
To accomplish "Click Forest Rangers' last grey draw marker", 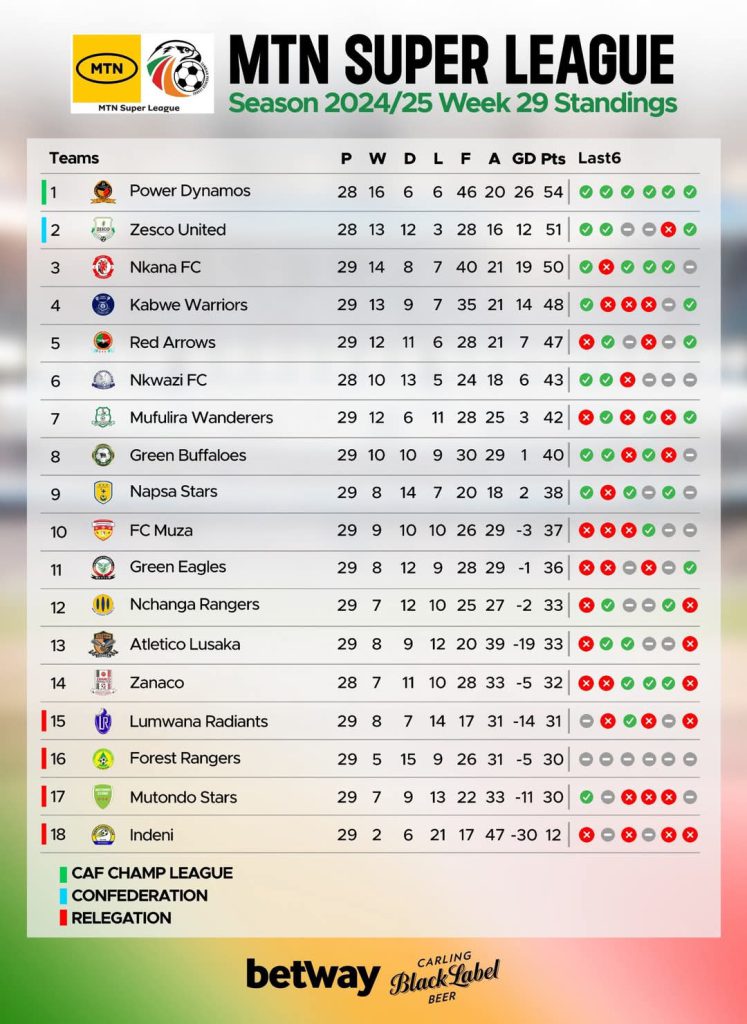I will [x=690, y=759].
